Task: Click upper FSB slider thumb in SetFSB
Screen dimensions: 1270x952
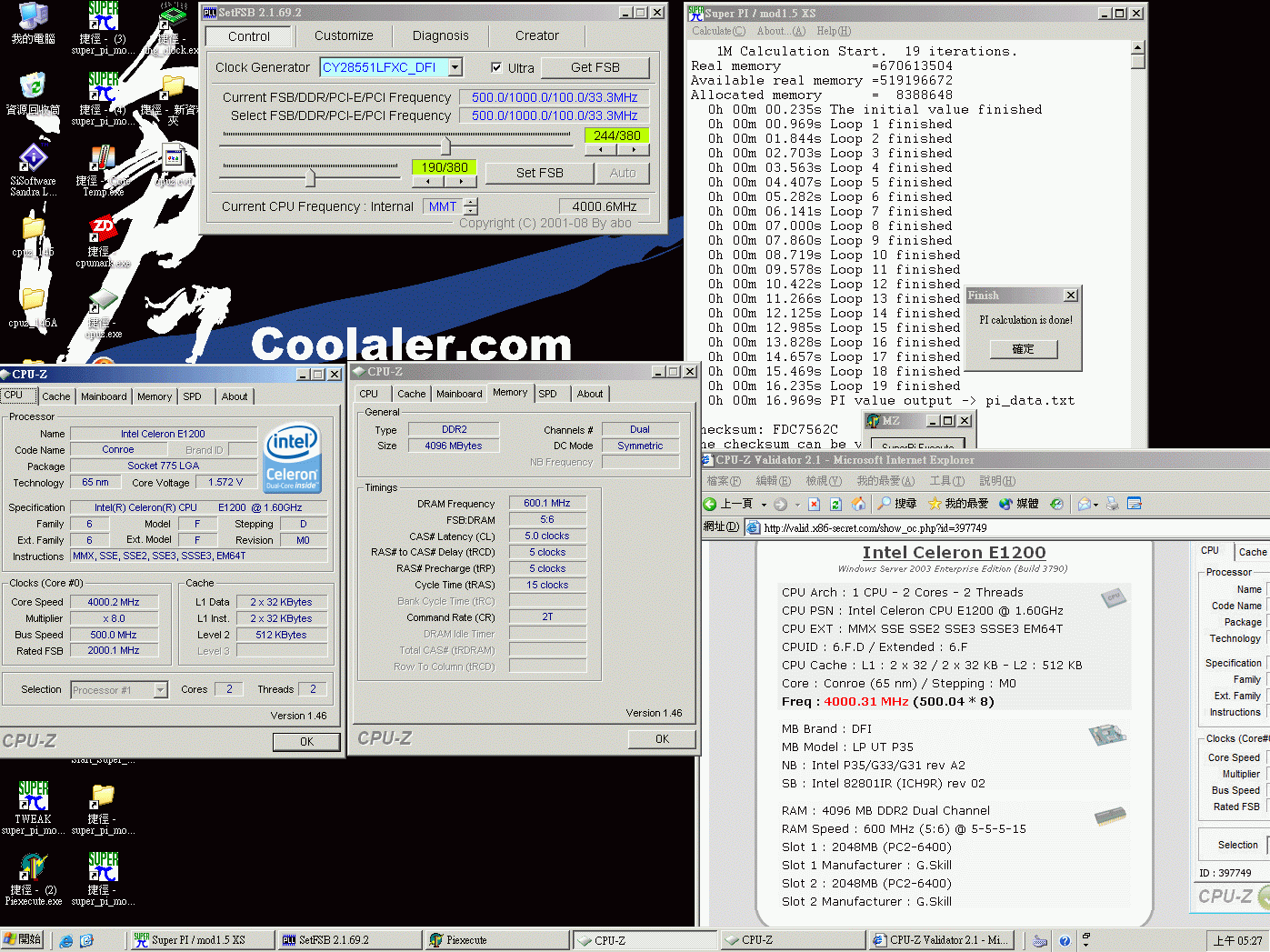Action: click(445, 146)
